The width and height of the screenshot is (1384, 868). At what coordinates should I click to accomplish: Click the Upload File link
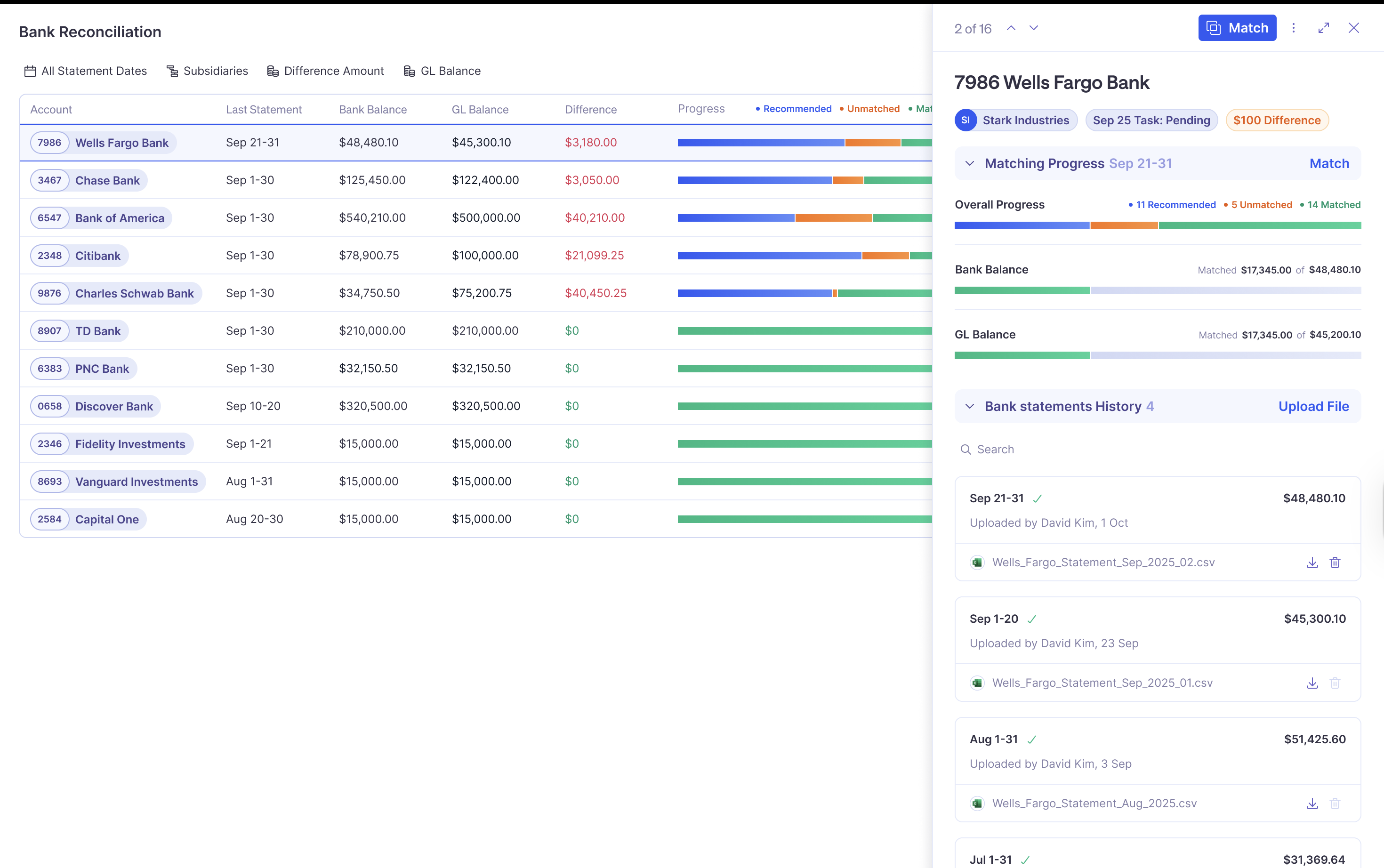tap(1313, 406)
